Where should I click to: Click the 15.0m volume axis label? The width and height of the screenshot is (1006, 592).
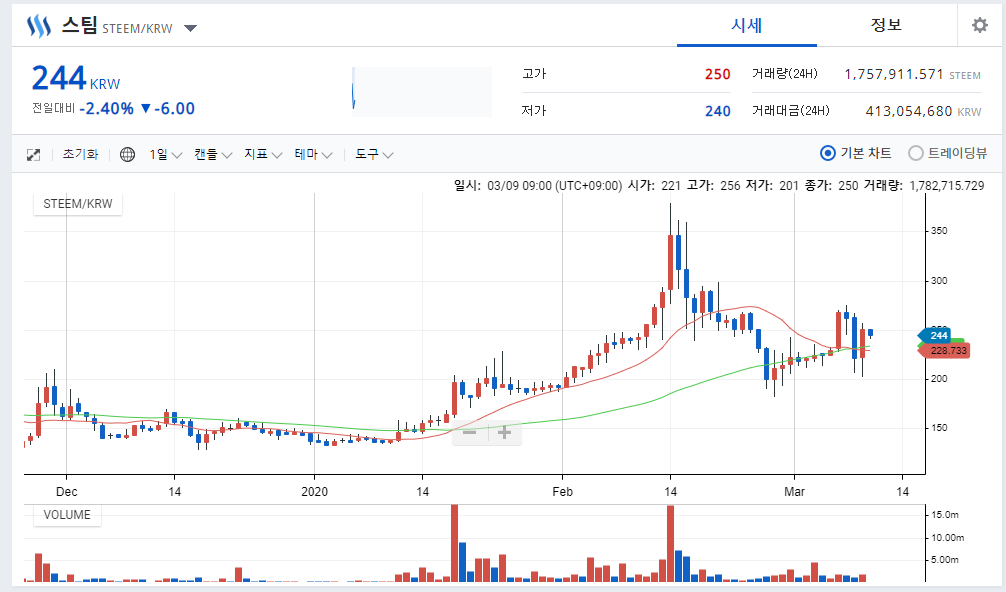pyautogui.click(x=944, y=515)
